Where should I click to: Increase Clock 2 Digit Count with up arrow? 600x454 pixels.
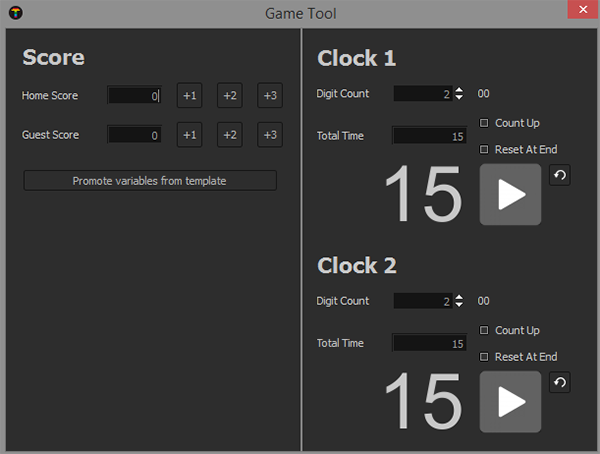pos(459,297)
